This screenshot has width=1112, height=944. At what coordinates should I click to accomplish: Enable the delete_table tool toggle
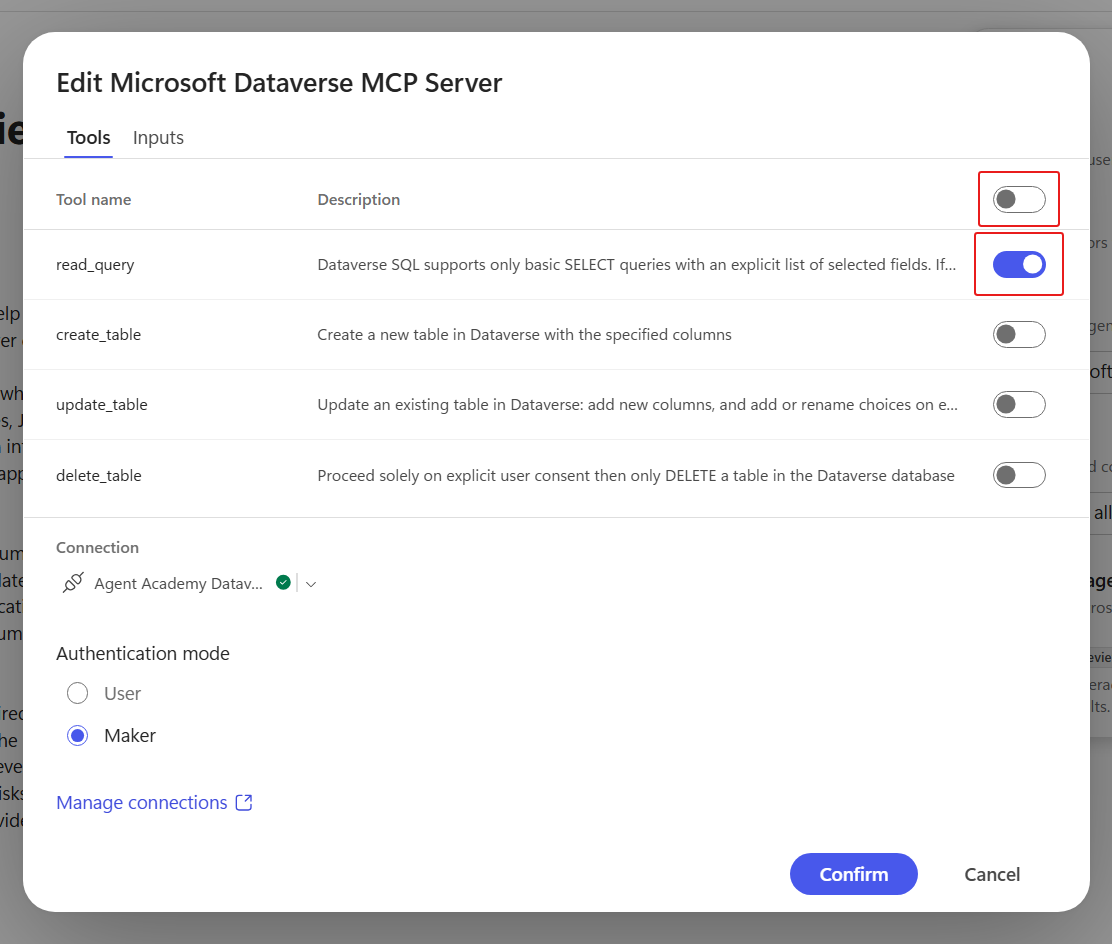(x=1019, y=475)
